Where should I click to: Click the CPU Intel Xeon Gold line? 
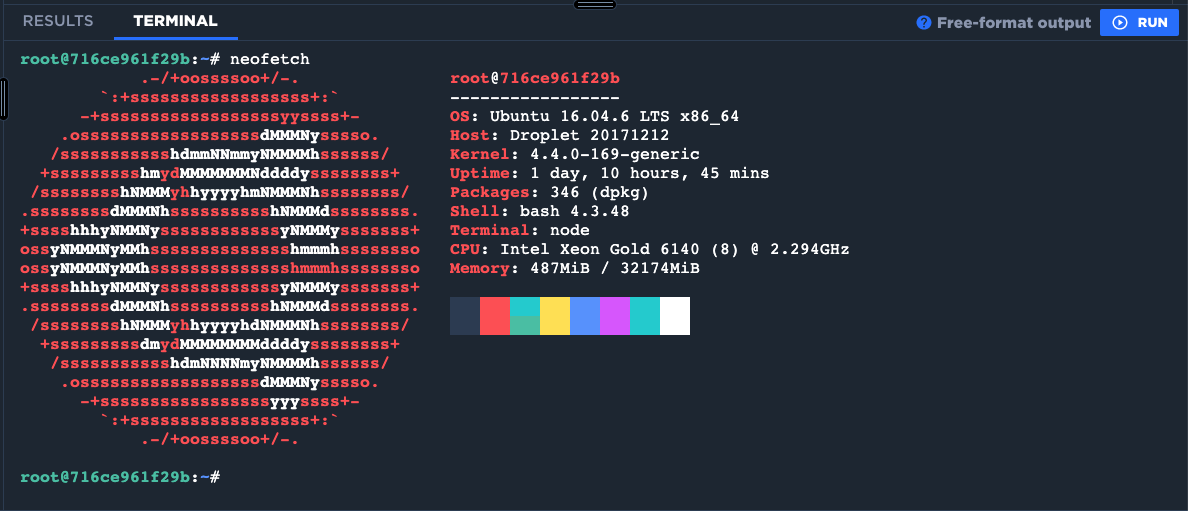649,249
